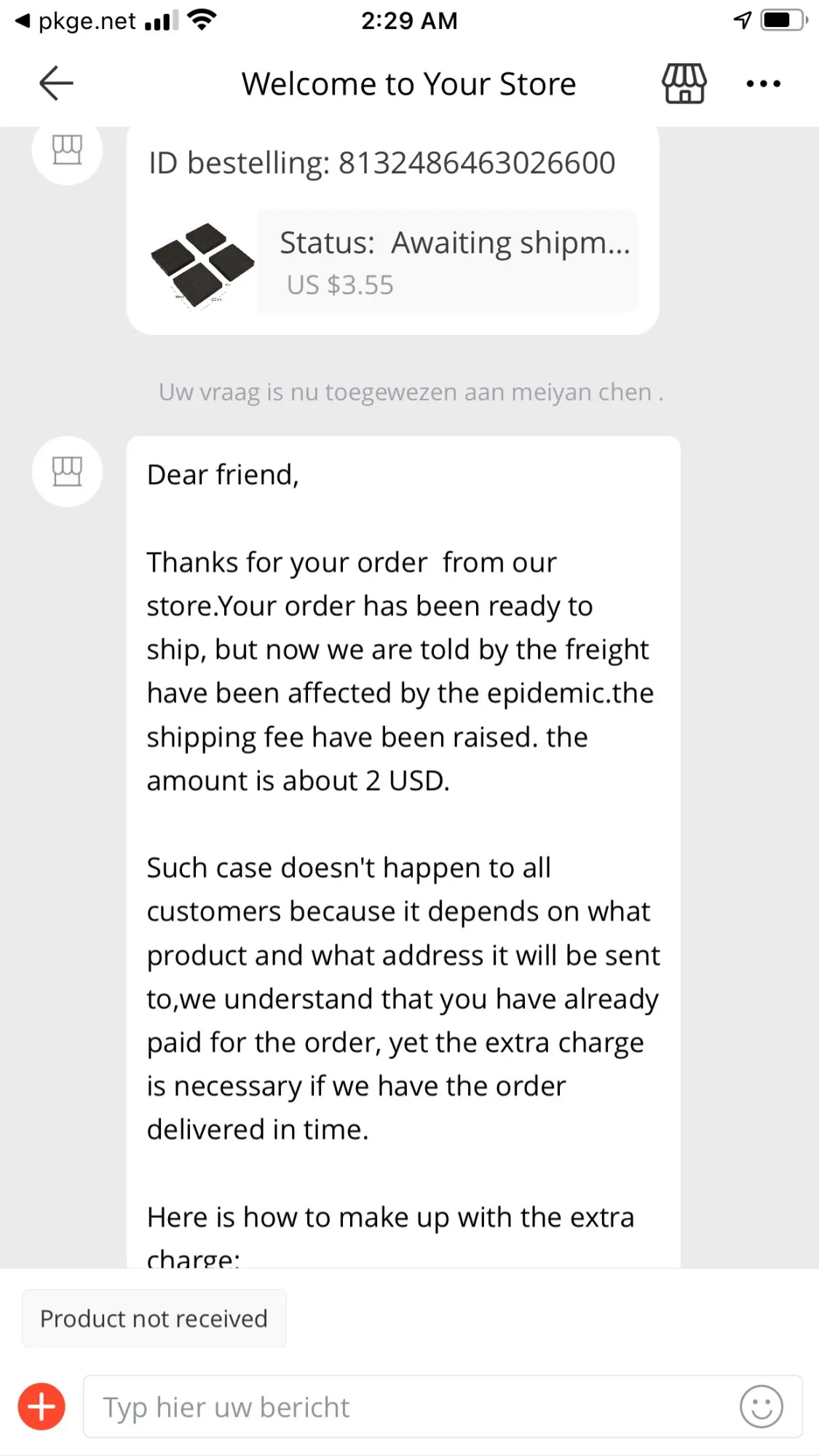Tap the Wi-Fi indicator in status bar
The height and width of the screenshot is (1456, 819).
202,20
